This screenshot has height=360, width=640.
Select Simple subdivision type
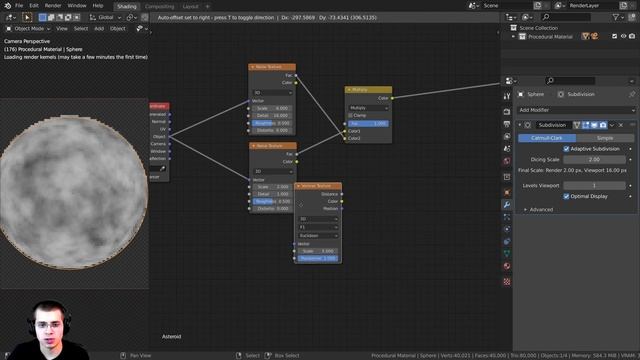point(605,138)
